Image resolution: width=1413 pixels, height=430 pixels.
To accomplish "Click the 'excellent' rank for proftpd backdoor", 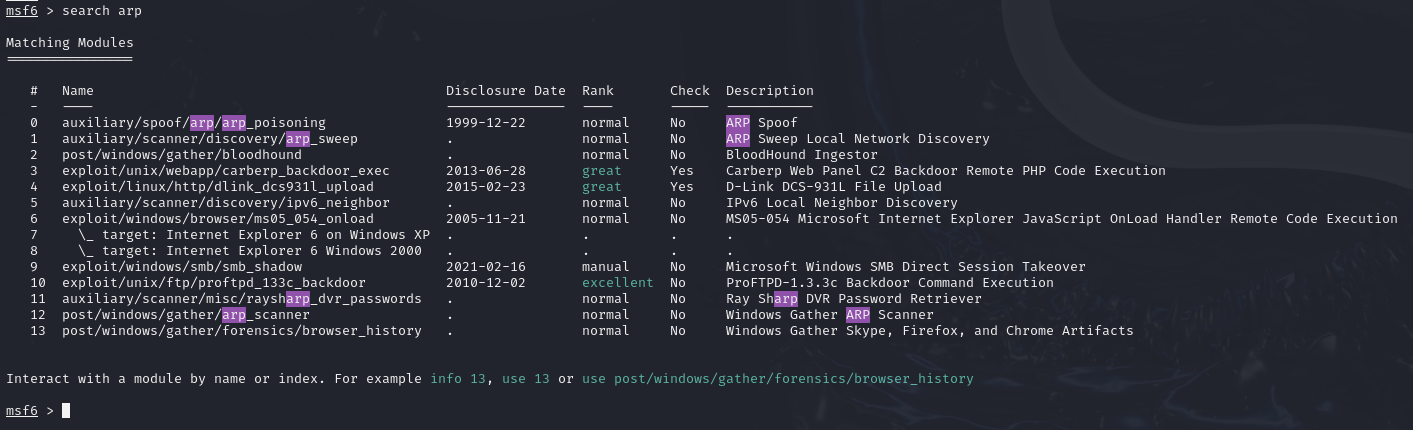I will click(618, 283).
